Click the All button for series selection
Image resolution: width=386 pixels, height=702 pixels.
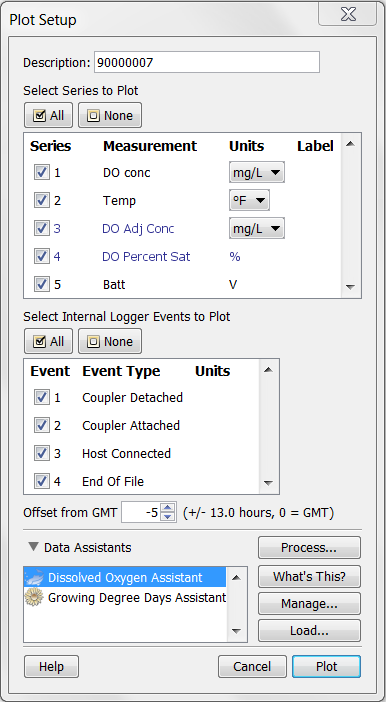tap(49, 116)
